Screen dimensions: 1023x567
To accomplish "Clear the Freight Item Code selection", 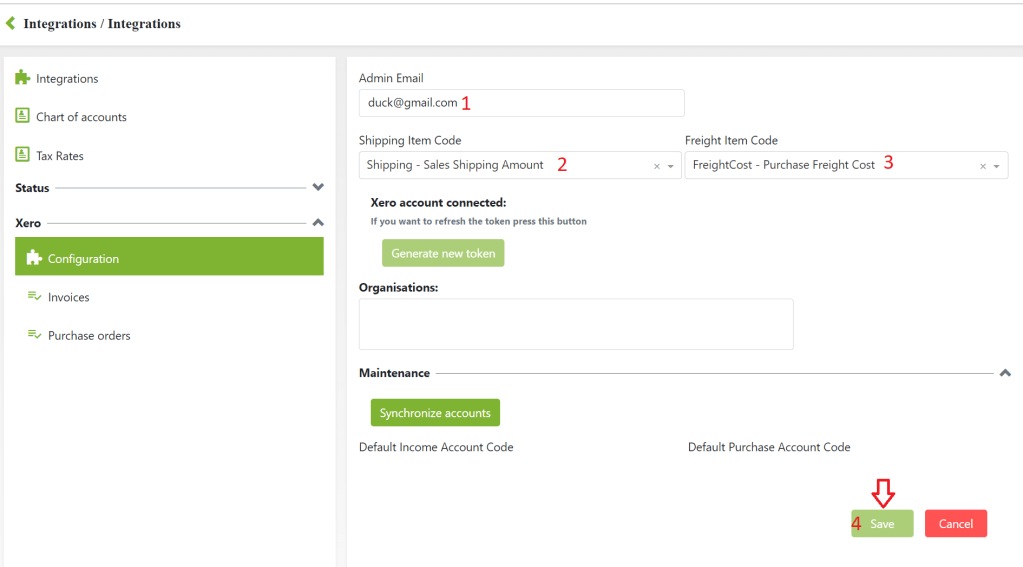I will (x=982, y=166).
